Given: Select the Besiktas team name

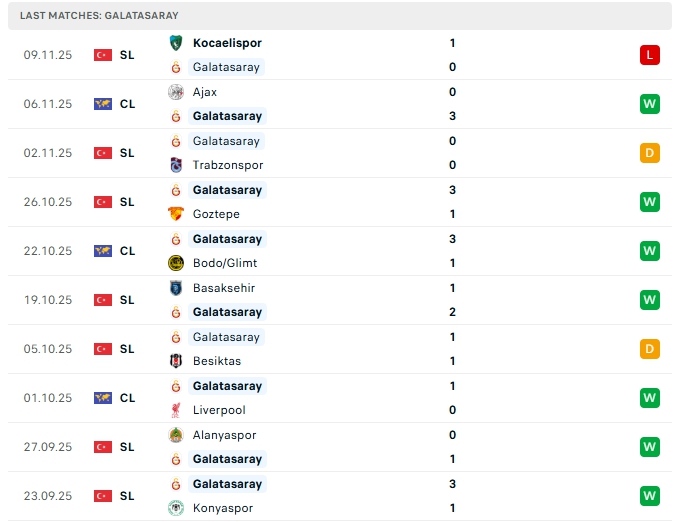Looking at the screenshot, I should (217, 361).
